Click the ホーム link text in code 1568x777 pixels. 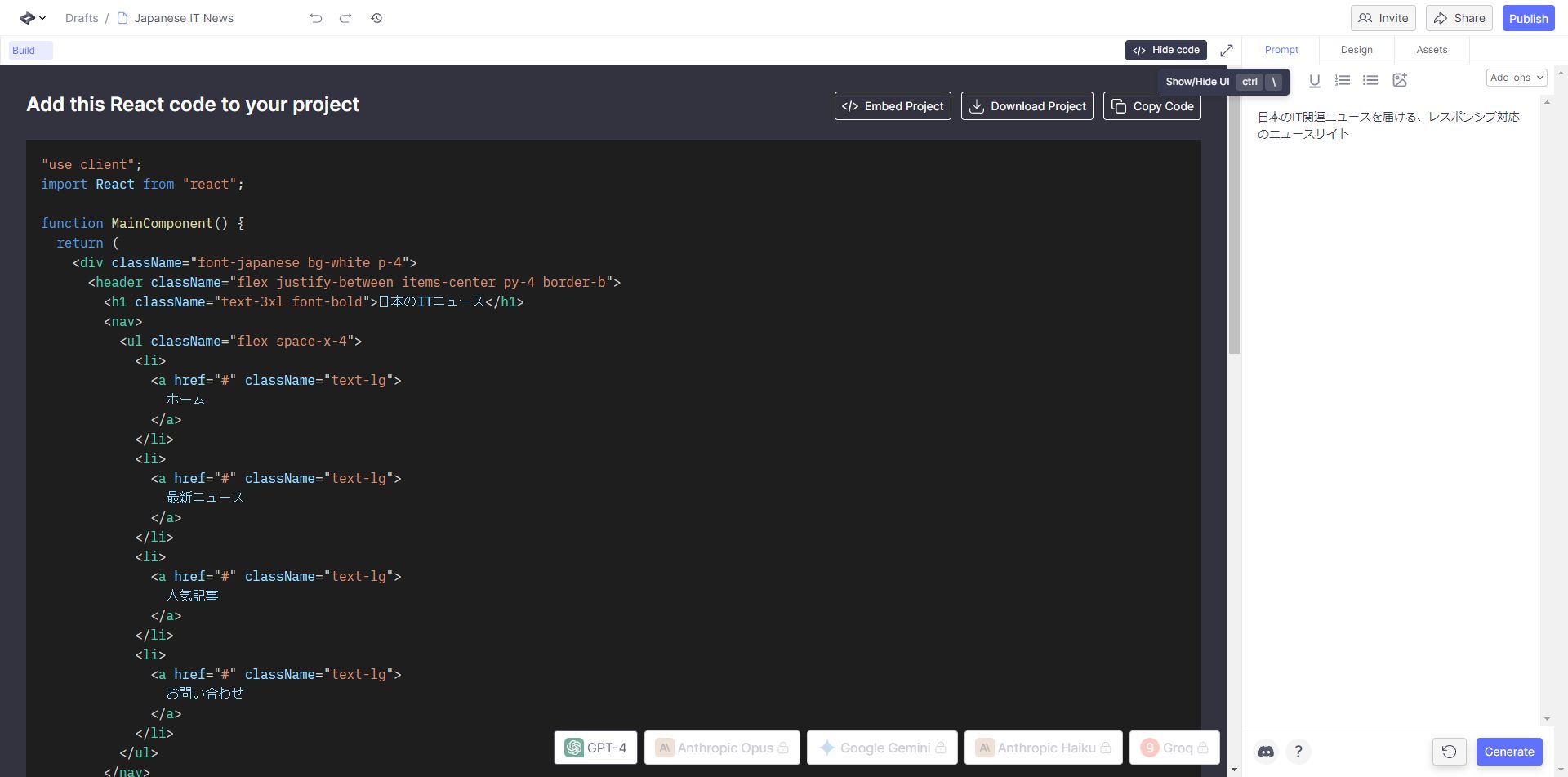(185, 400)
